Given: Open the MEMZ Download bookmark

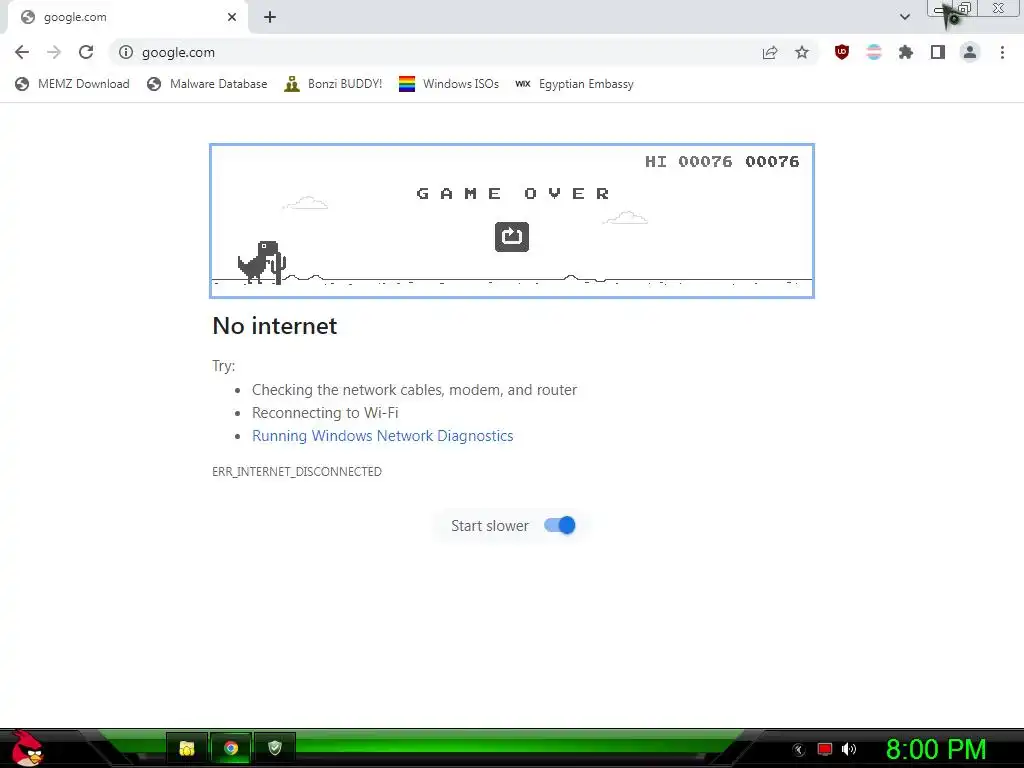Looking at the screenshot, I should tap(72, 84).
